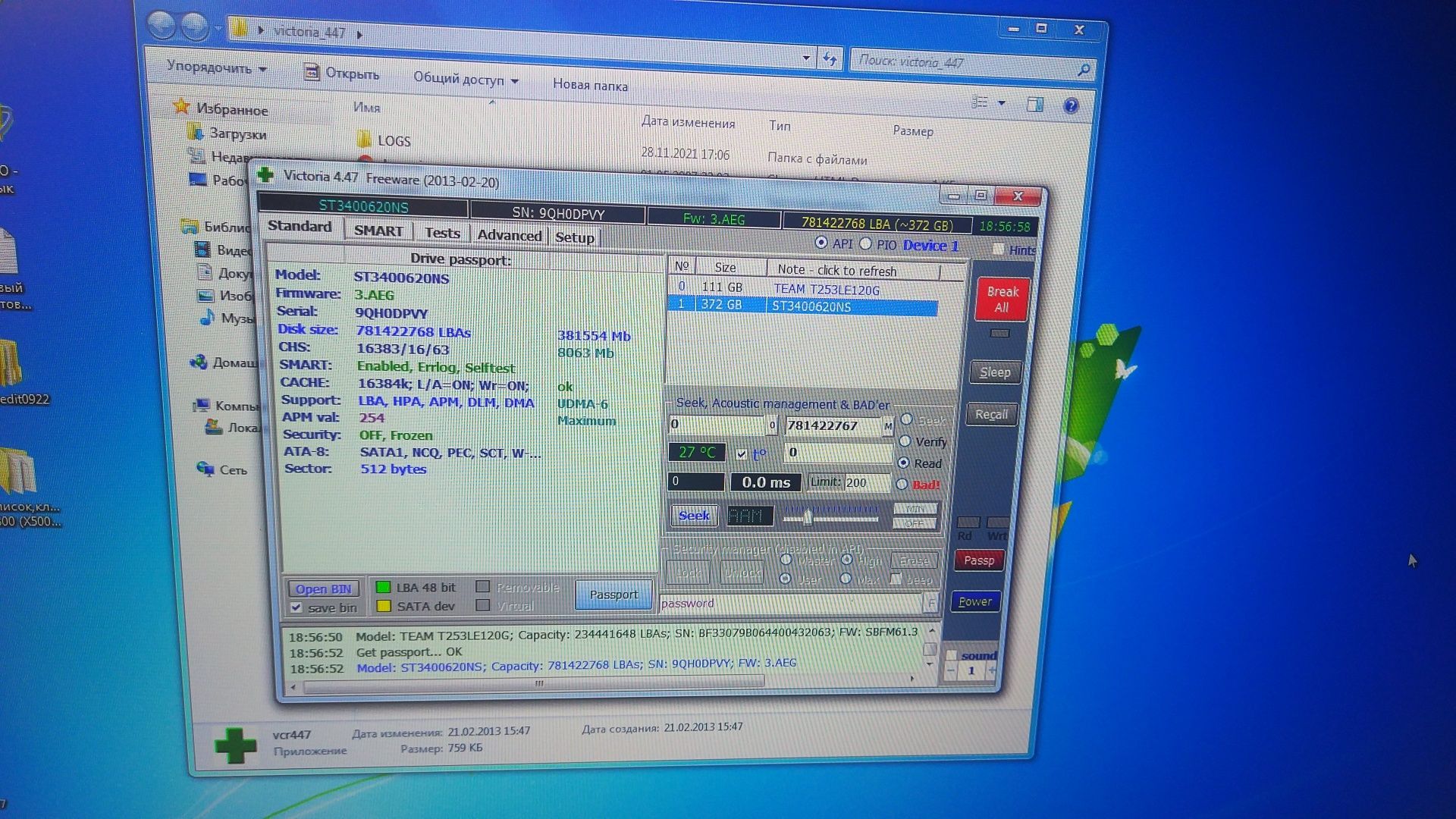Image resolution: width=1456 pixels, height=819 pixels.
Task: Click the search magnifier icon
Action: point(1083,70)
